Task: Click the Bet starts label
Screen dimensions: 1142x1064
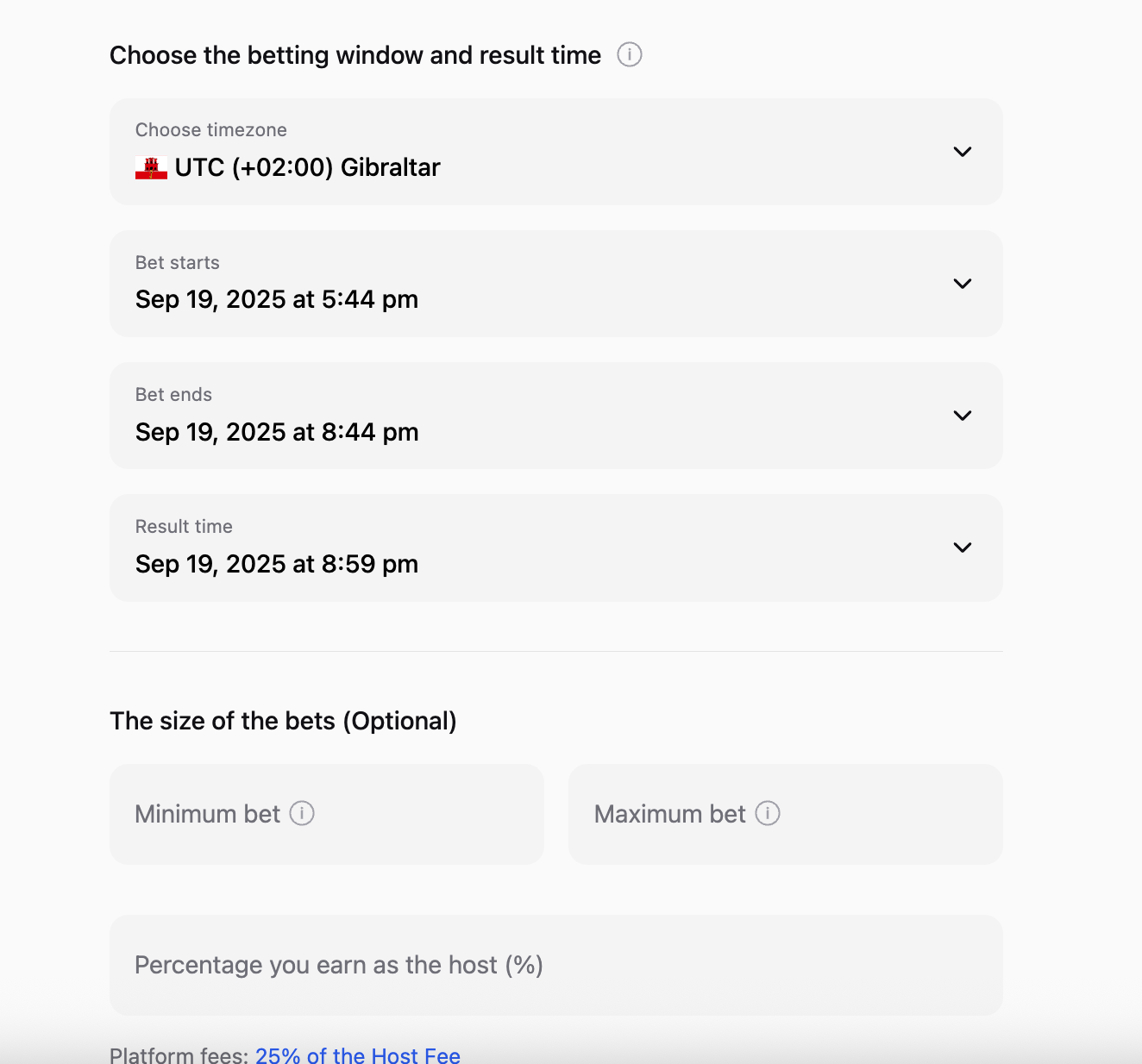Action: click(178, 263)
